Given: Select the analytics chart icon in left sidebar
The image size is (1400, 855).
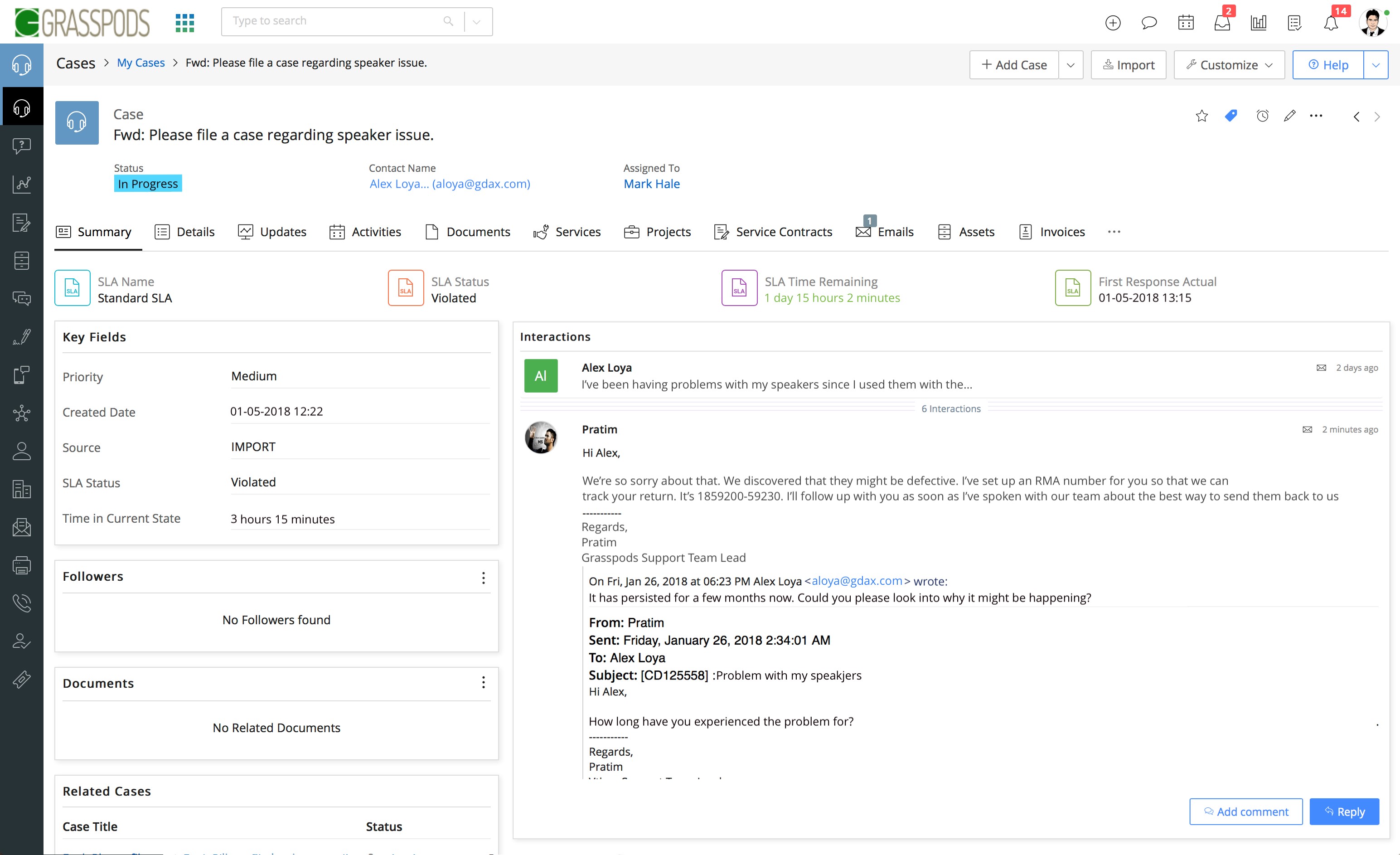Looking at the screenshot, I should pos(22,184).
